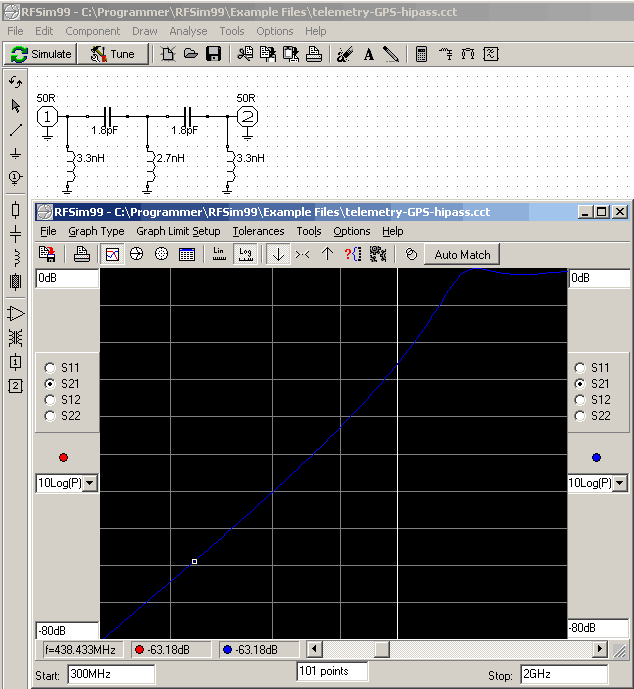Select S11 radio button on left
The height and width of the screenshot is (689, 634).
tap(50, 368)
